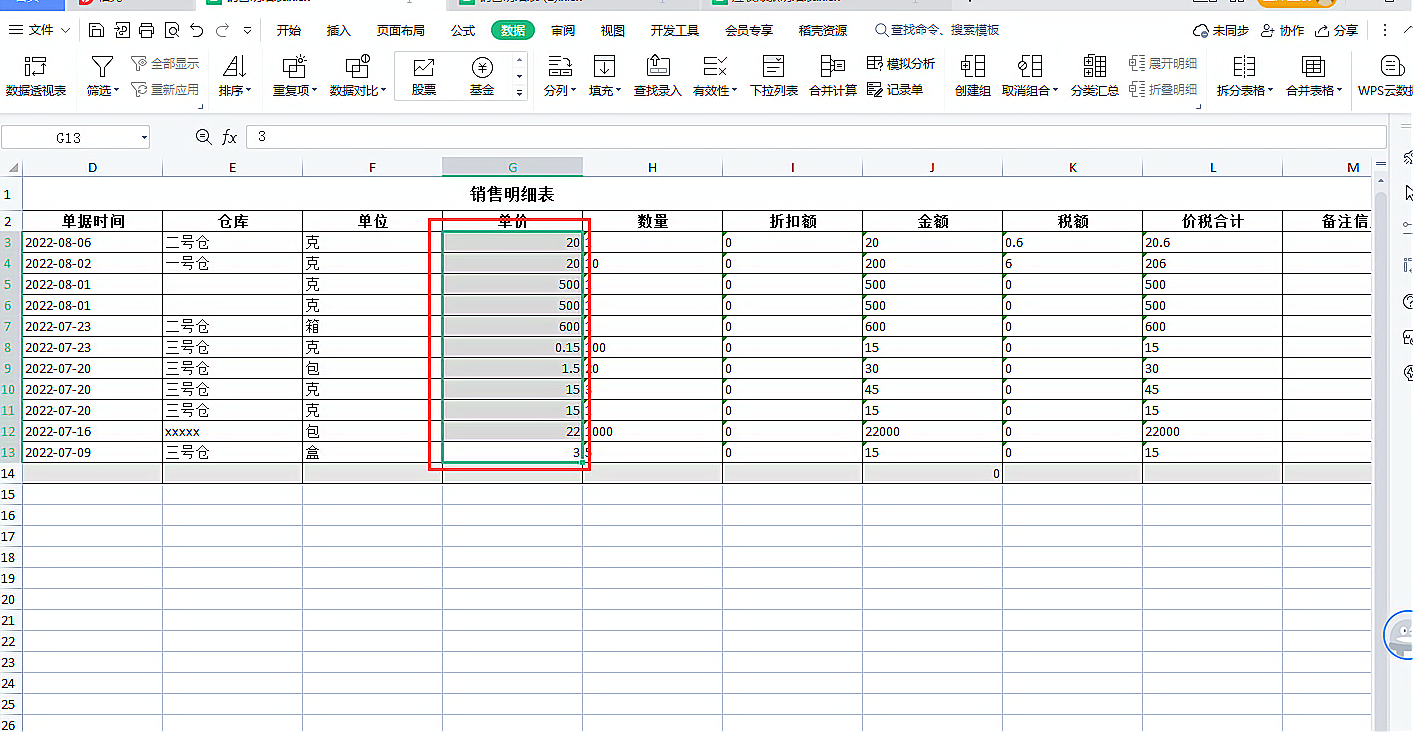The image size is (1413, 733).
Task: Open the 文件 file menu
Action: (41, 31)
